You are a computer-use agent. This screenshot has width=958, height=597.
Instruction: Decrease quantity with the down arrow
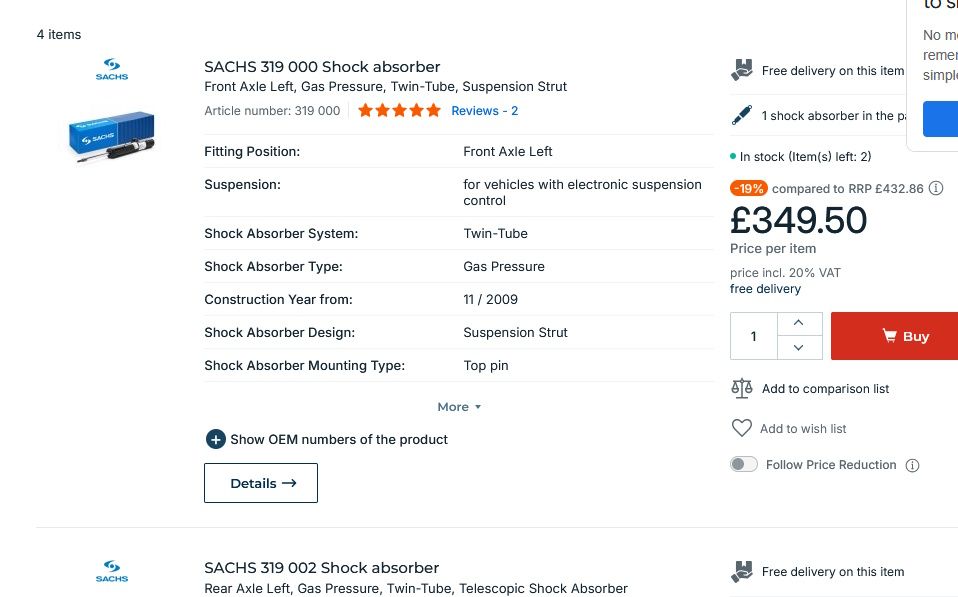[799, 348]
